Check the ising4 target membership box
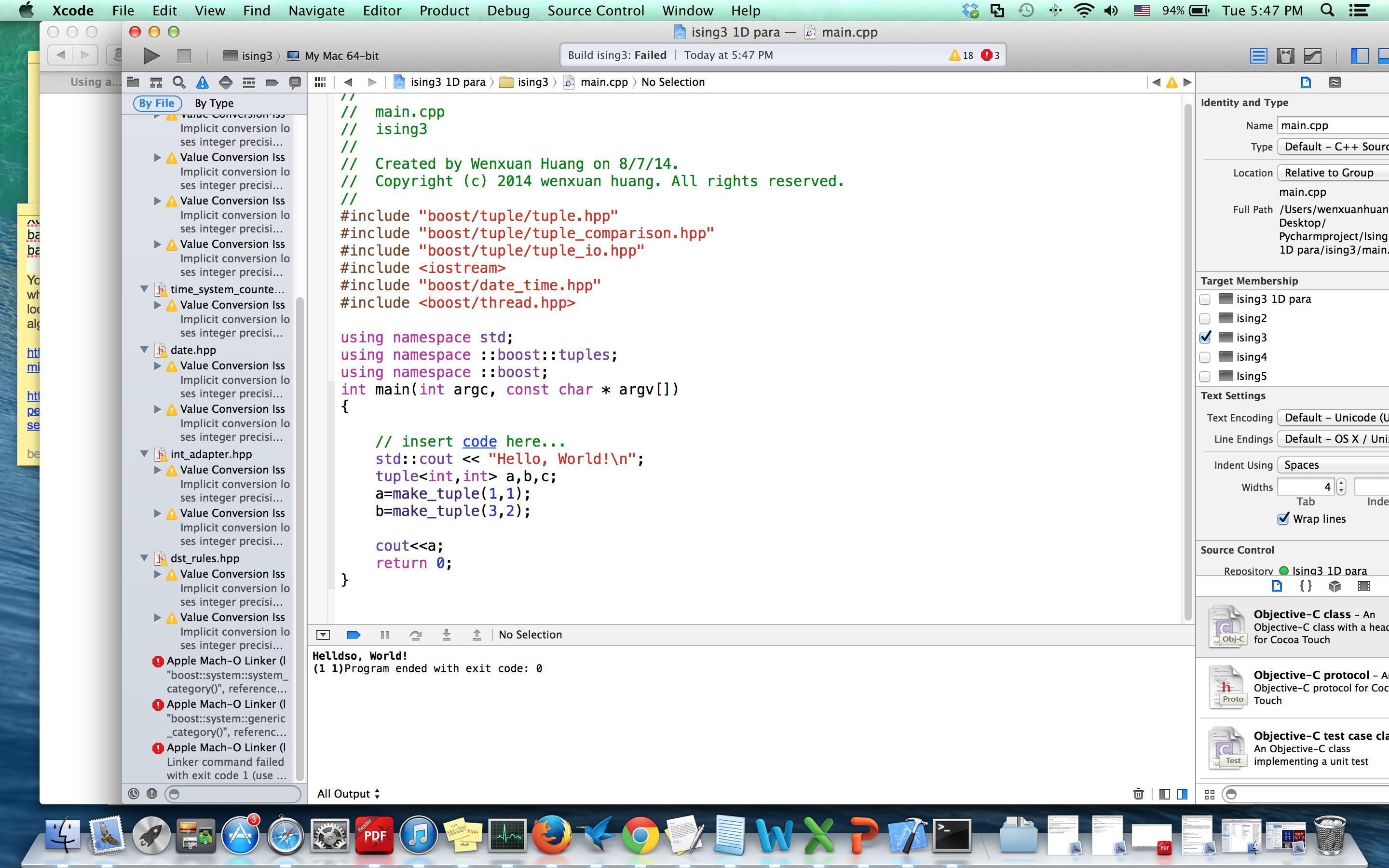Viewport: 1389px width, 868px height. click(1205, 357)
